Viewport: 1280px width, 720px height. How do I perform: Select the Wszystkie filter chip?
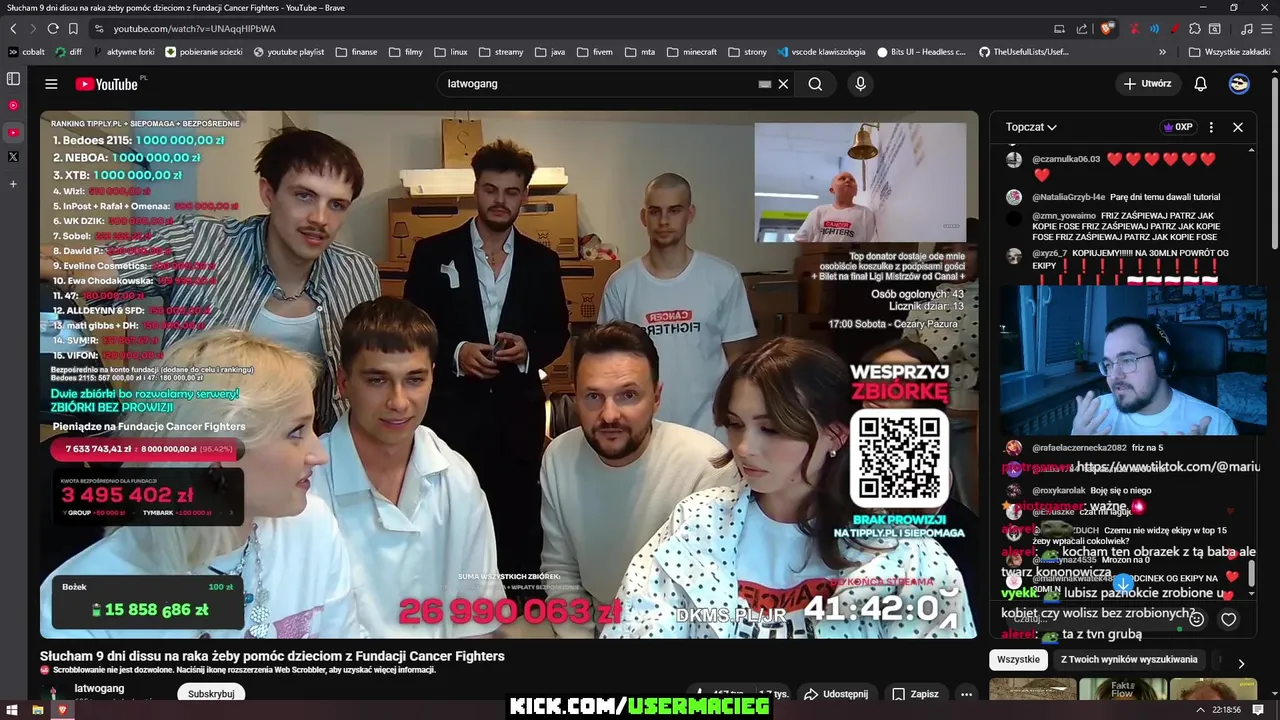pos(1018,660)
